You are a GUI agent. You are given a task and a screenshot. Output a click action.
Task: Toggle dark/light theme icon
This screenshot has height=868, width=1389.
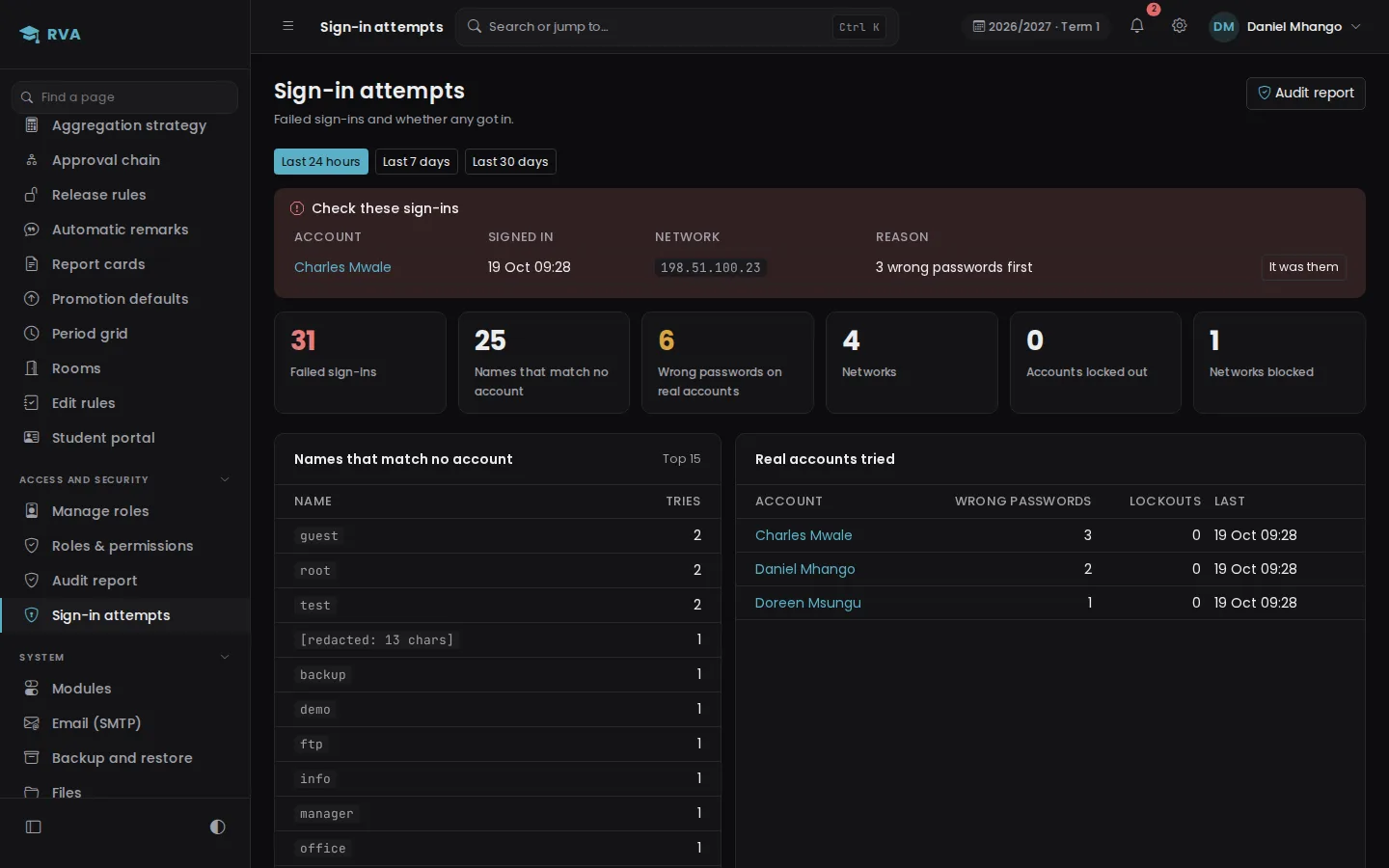(x=217, y=827)
